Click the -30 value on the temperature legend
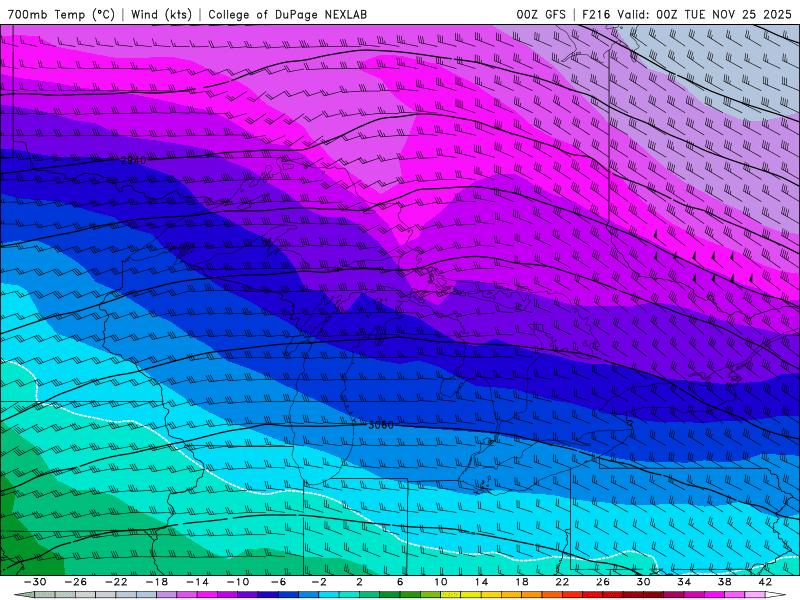Screen dimensions: 800x600 35,582
